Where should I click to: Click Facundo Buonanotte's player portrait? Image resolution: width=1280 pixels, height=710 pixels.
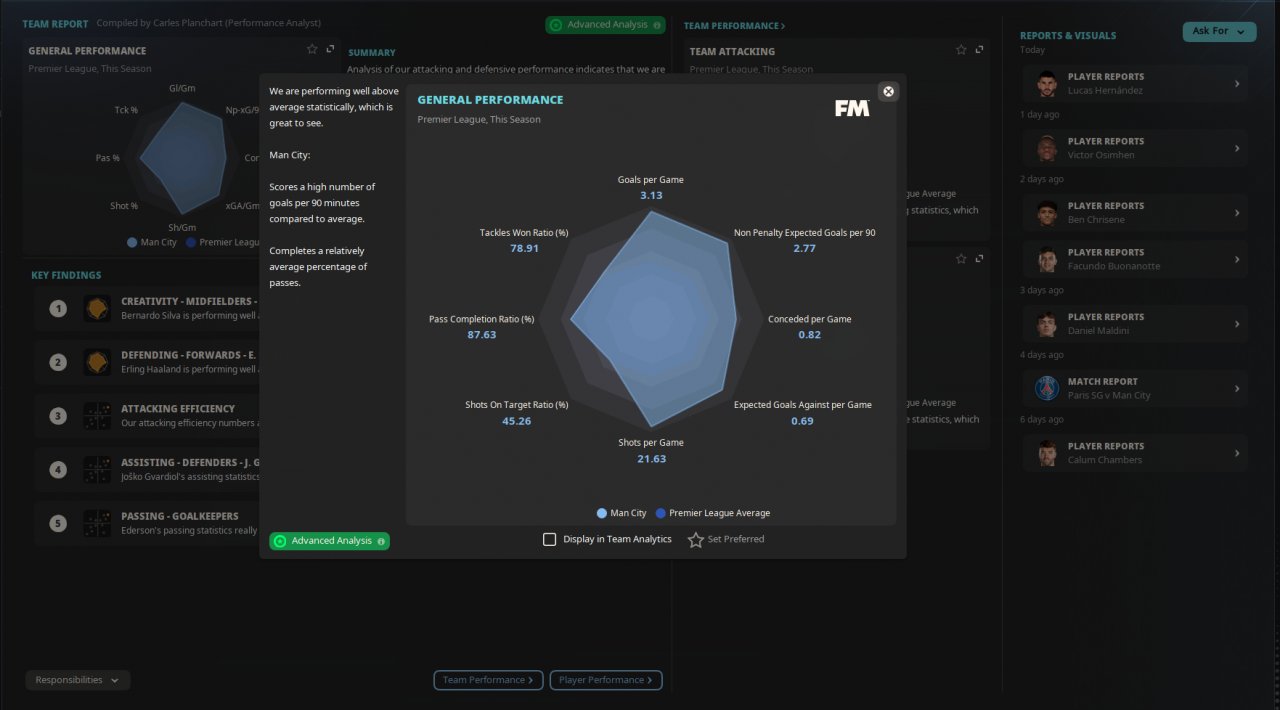click(1047, 259)
